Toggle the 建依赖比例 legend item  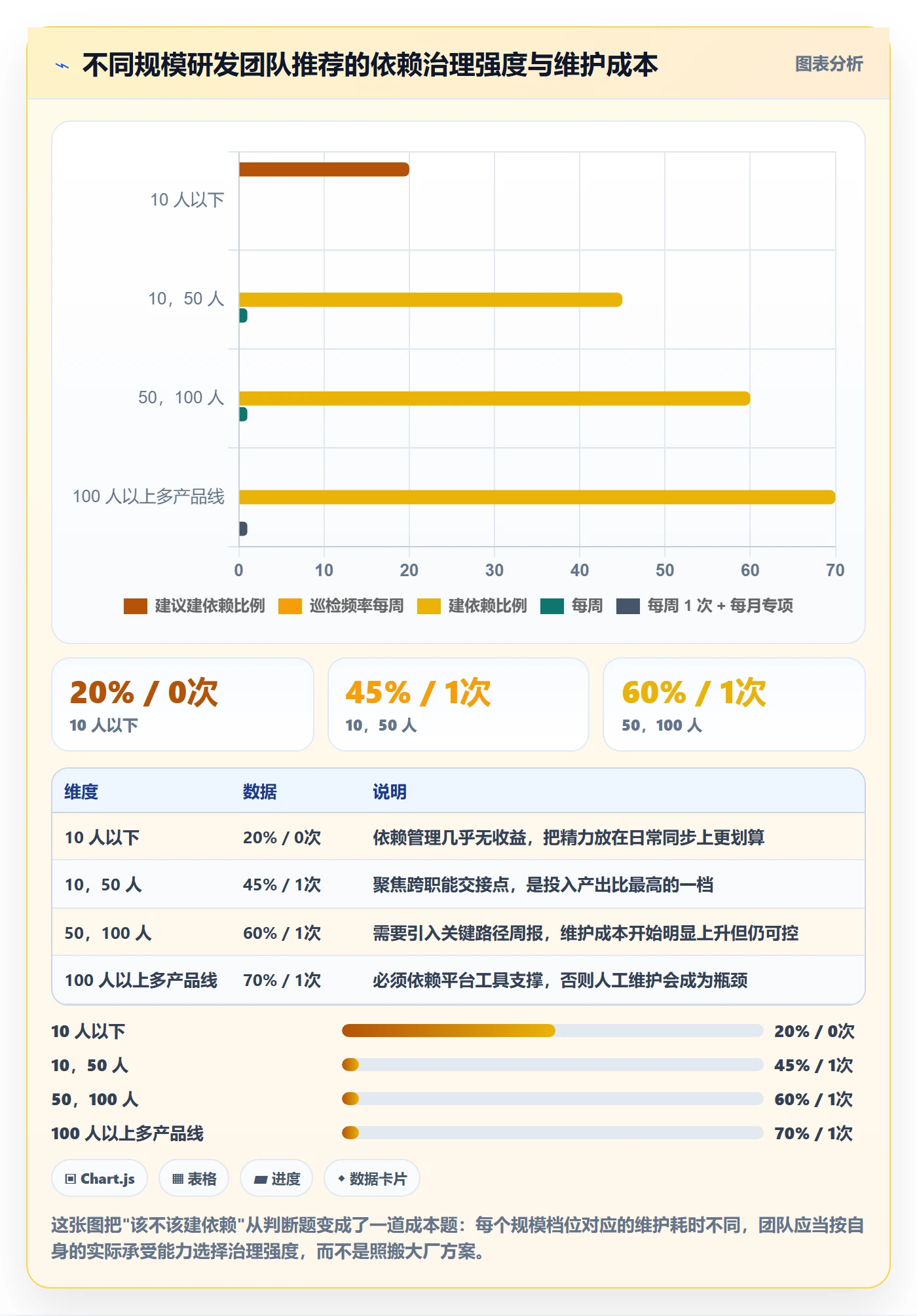pyautogui.click(x=472, y=606)
